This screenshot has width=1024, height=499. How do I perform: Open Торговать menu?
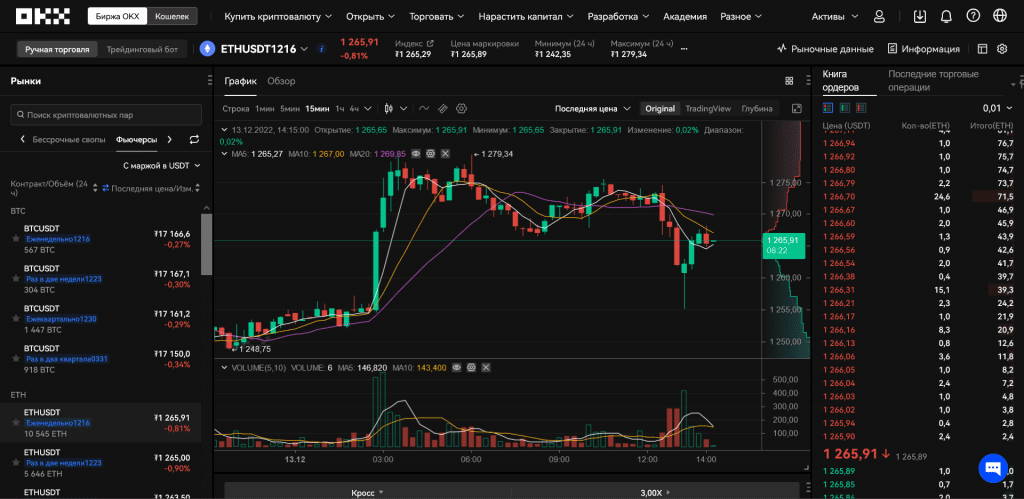(x=436, y=16)
